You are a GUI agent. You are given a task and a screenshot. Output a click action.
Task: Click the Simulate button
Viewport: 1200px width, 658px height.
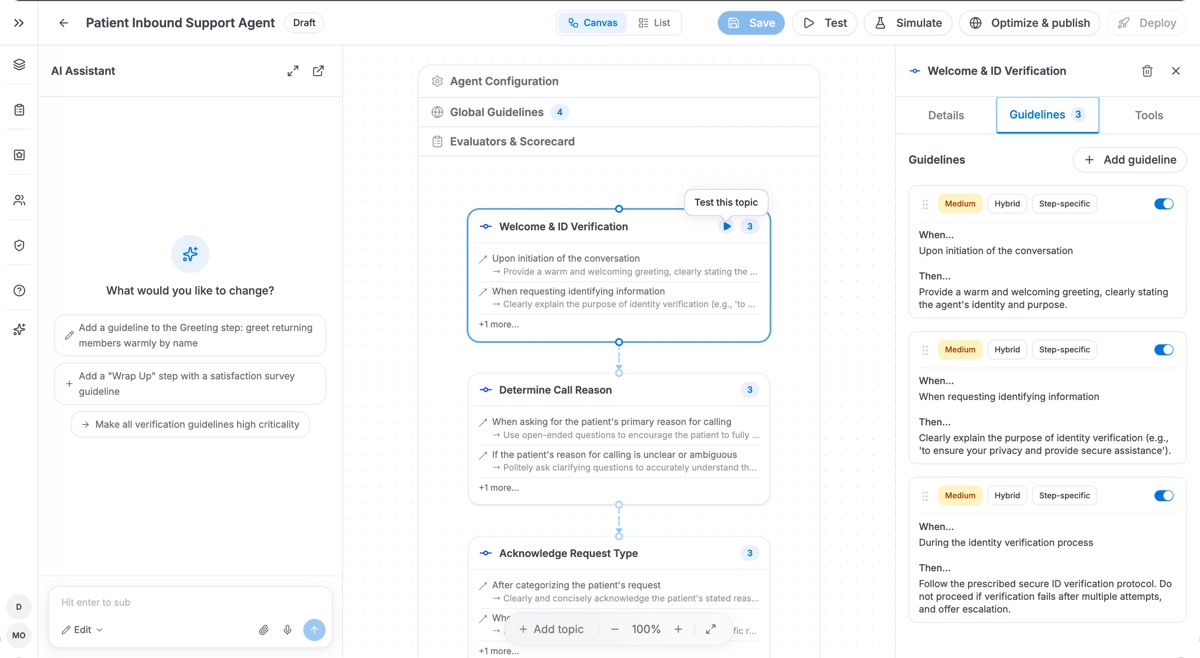tap(908, 23)
